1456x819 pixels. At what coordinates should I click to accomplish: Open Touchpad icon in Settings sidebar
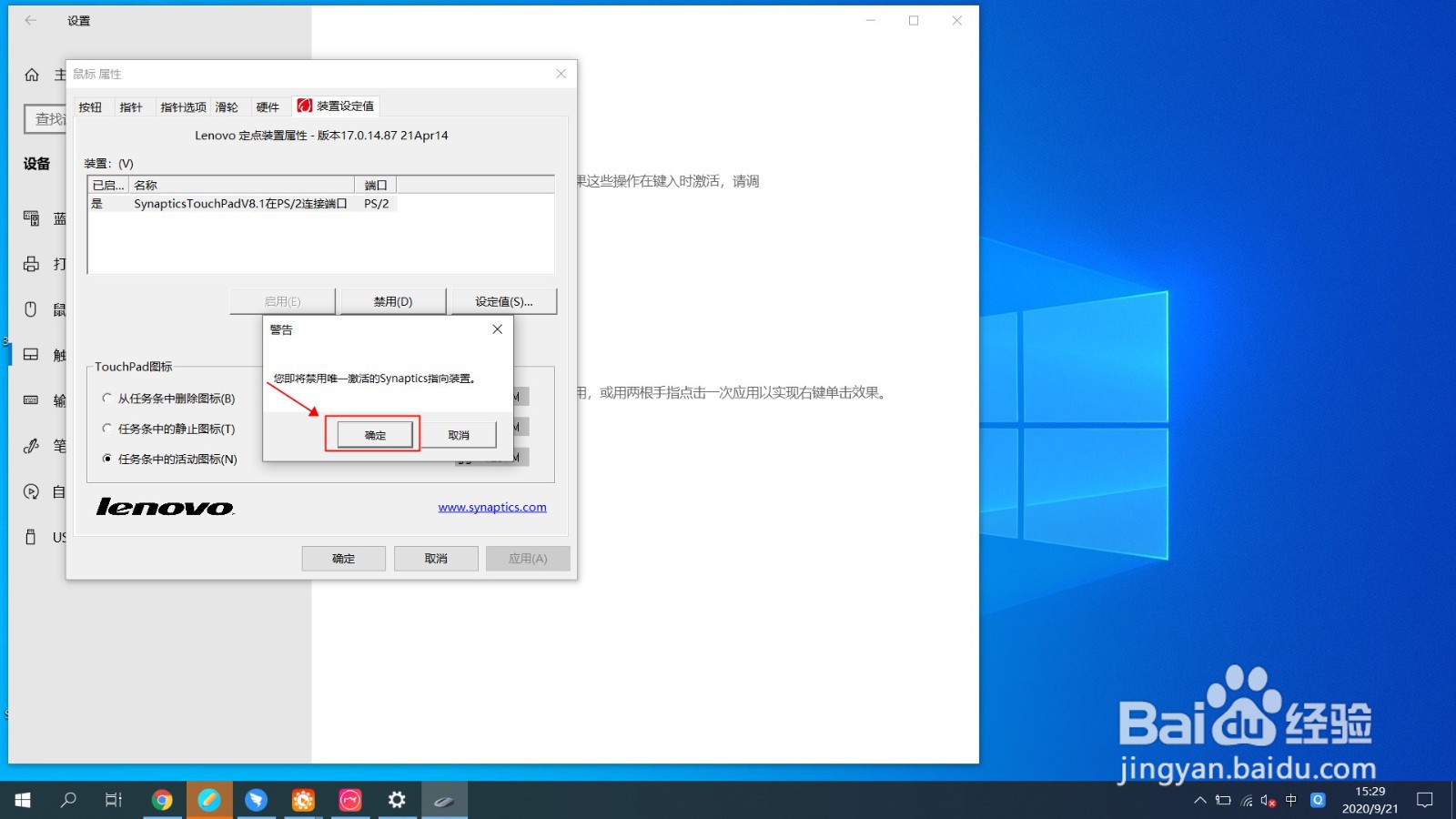pos(31,355)
